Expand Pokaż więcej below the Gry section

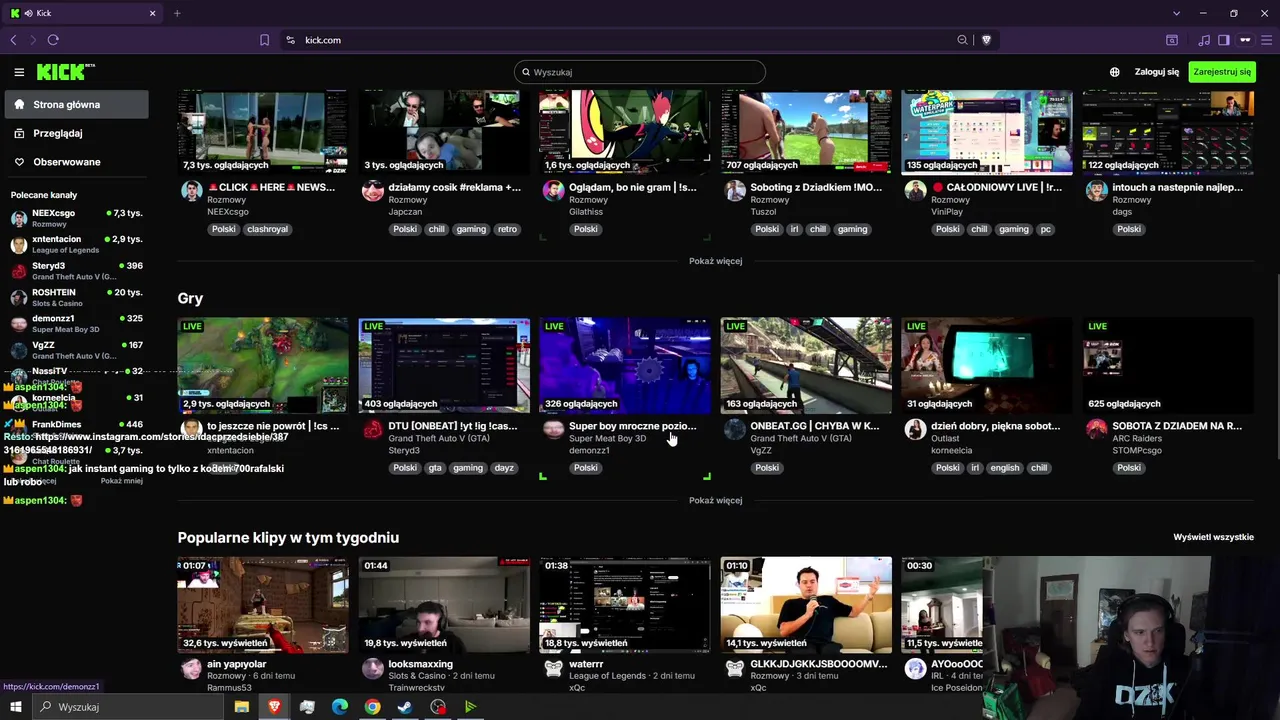point(715,500)
